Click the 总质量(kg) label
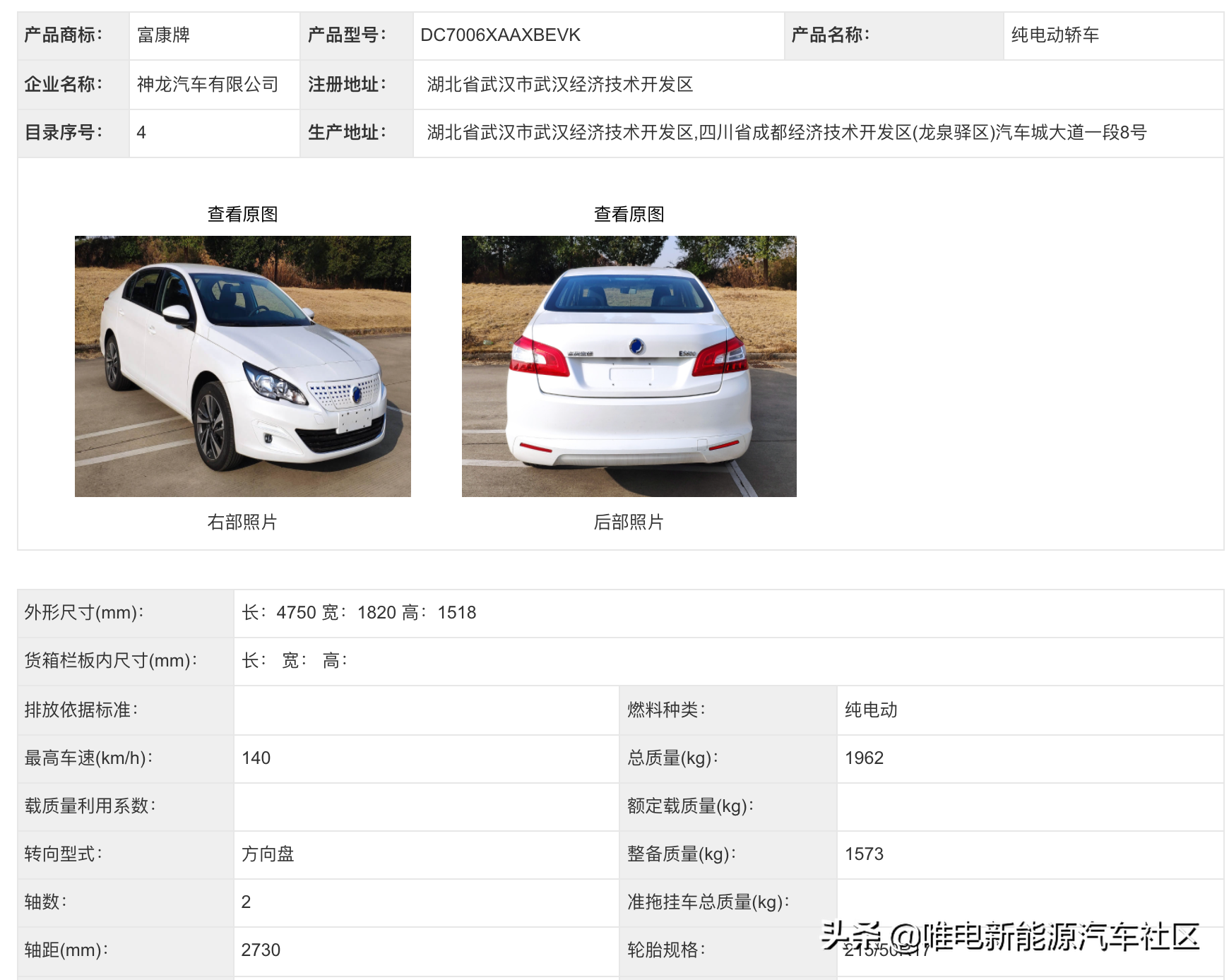 (x=672, y=758)
